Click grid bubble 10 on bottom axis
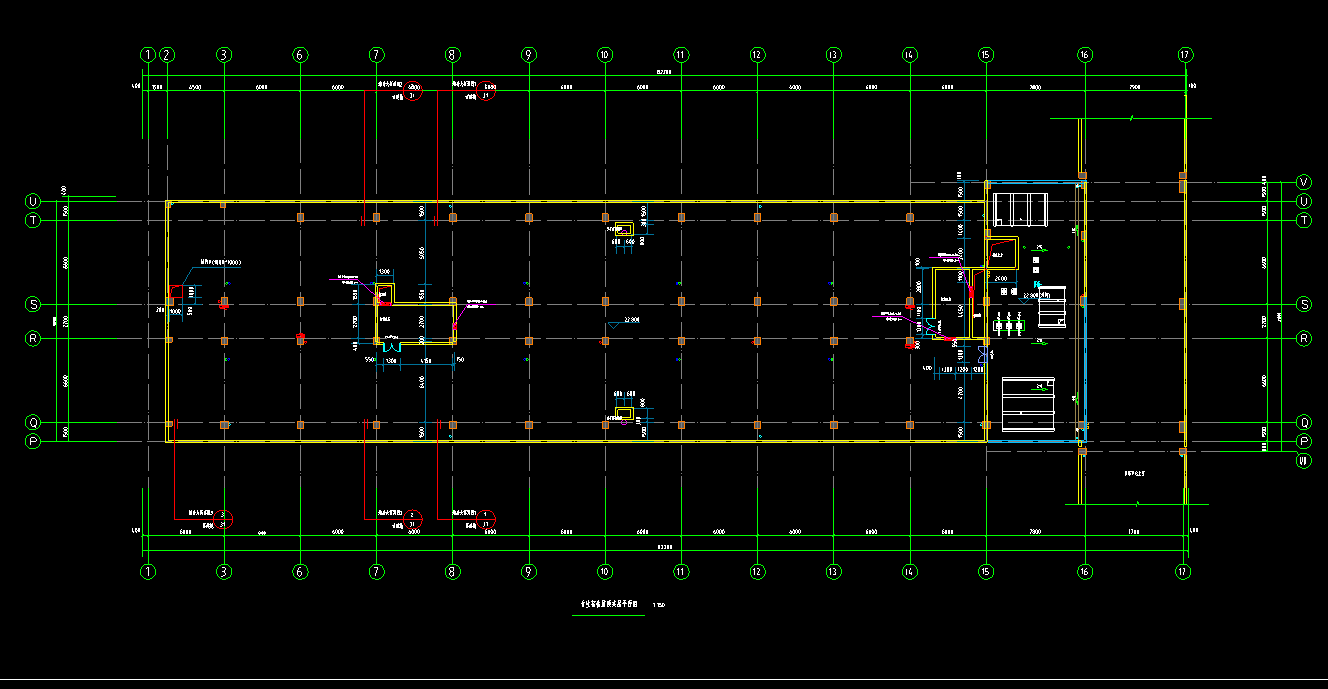This screenshot has width=1328, height=689. (604, 572)
